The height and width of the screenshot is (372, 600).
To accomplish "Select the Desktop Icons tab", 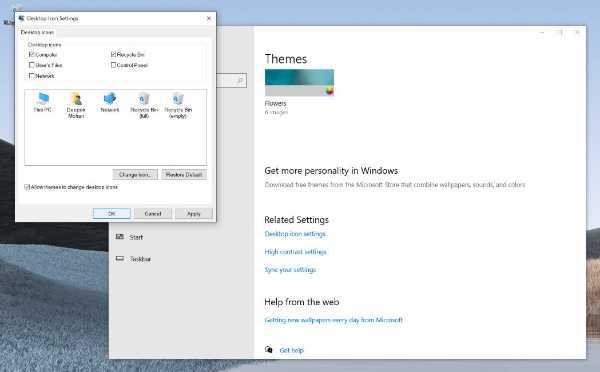I will [x=37, y=33].
